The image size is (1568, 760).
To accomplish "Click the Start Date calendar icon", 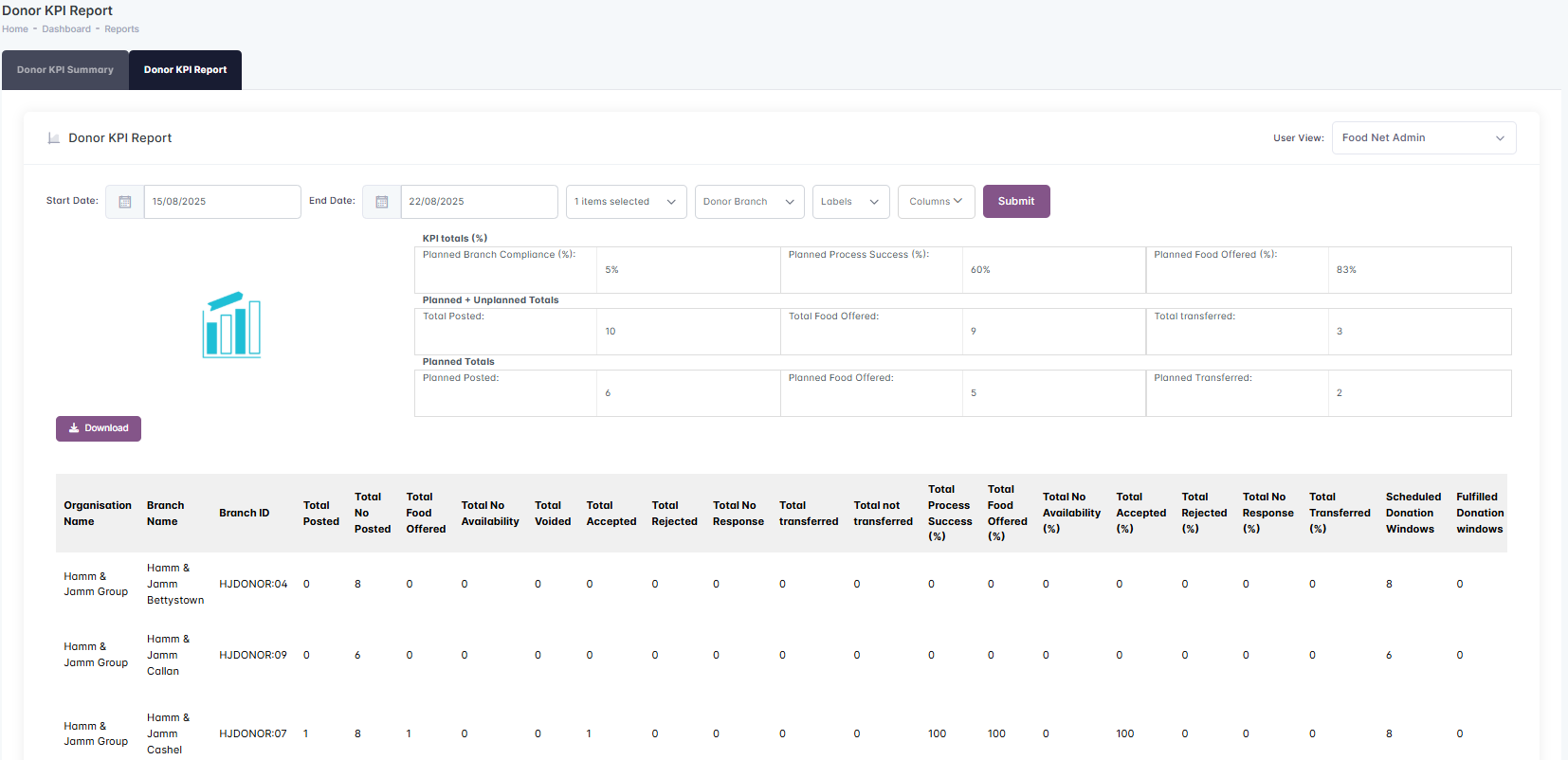I will coord(125,202).
